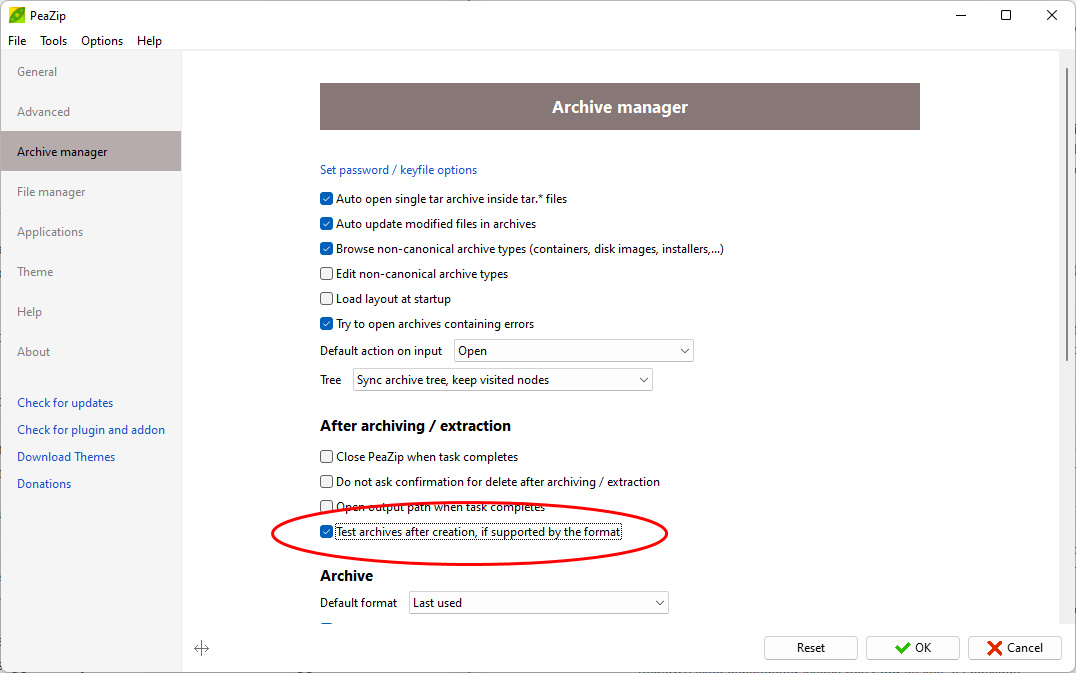Click the vertical scrollbar on right
The width and height of the screenshot is (1076, 673).
point(1067,210)
